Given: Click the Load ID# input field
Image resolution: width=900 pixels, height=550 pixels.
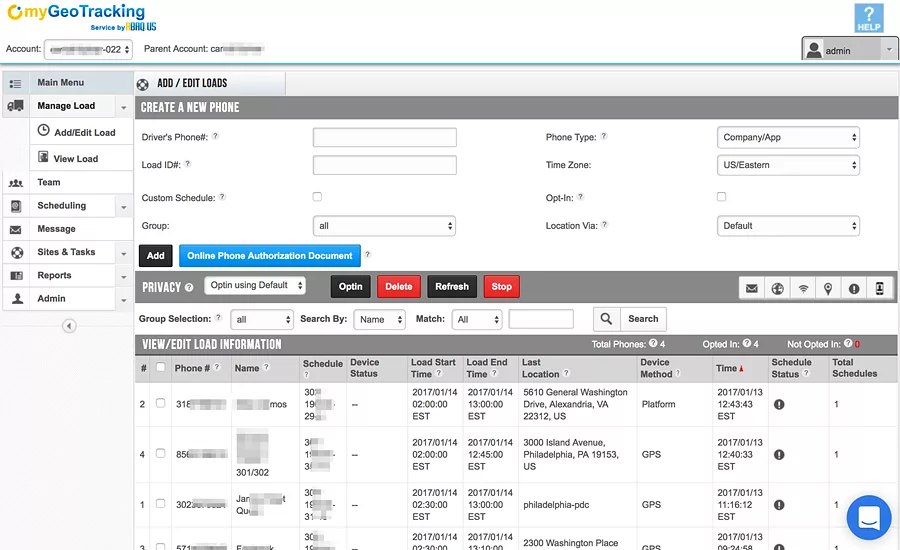Looking at the screenshot, I should click(x=385, y=165).
